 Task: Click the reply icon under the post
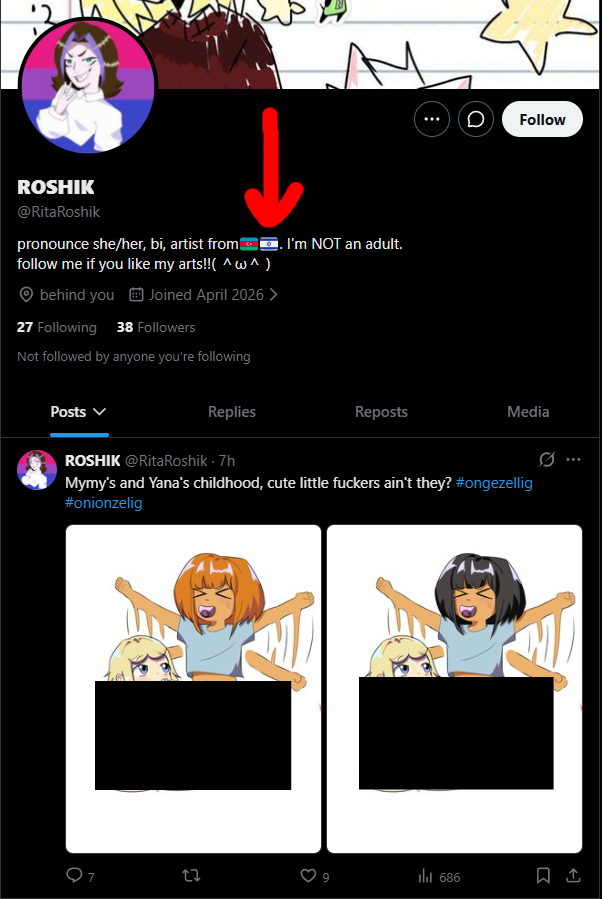(x=75, y=875)
